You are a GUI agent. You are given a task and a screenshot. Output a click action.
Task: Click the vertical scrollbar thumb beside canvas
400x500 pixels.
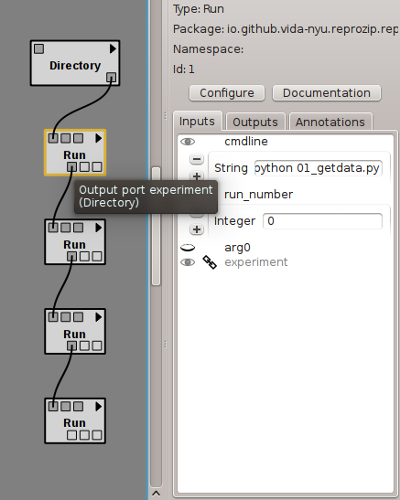click(x=156, y=226)
